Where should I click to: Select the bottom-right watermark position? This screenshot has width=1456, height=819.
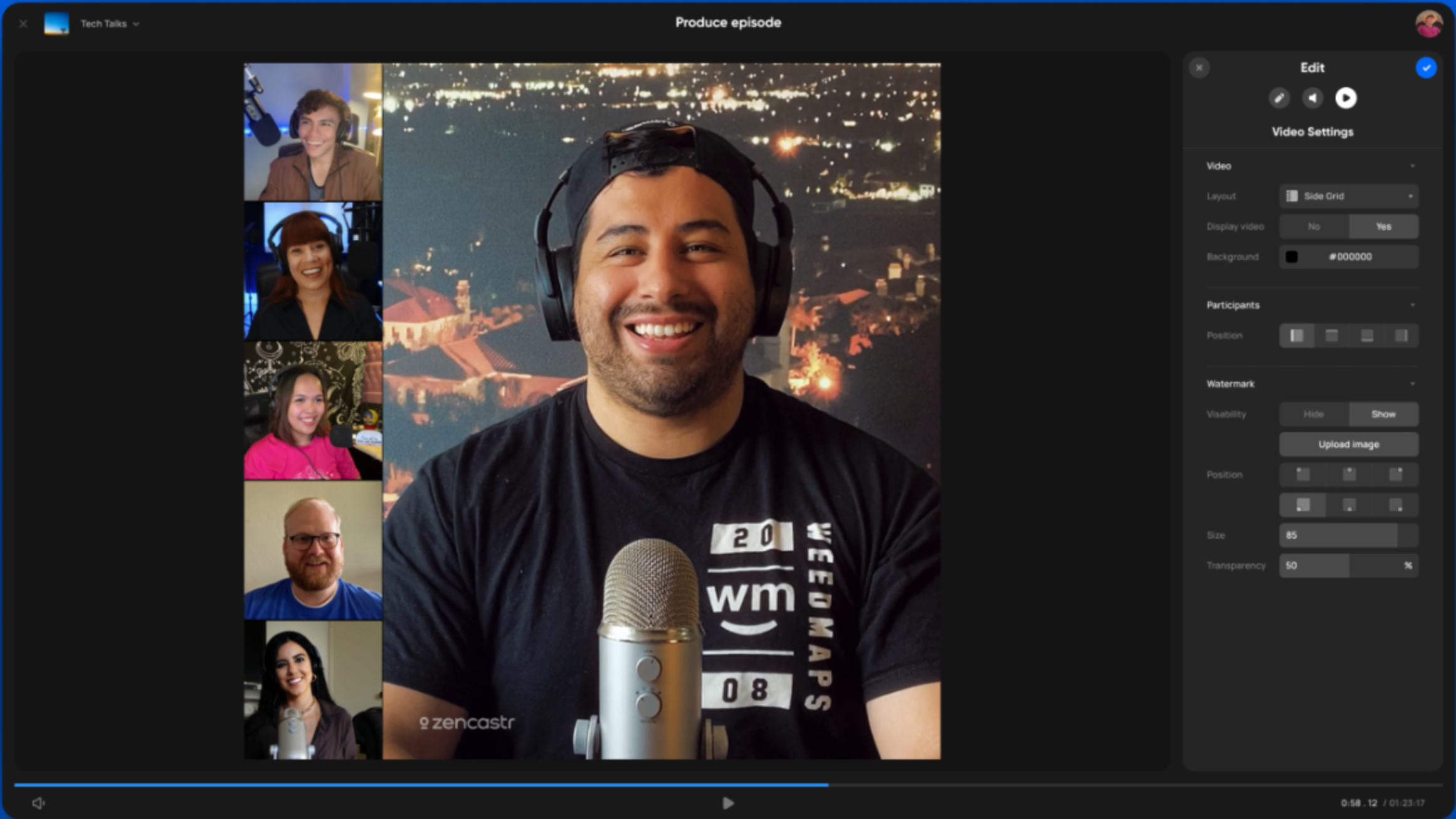point(1395,505)
